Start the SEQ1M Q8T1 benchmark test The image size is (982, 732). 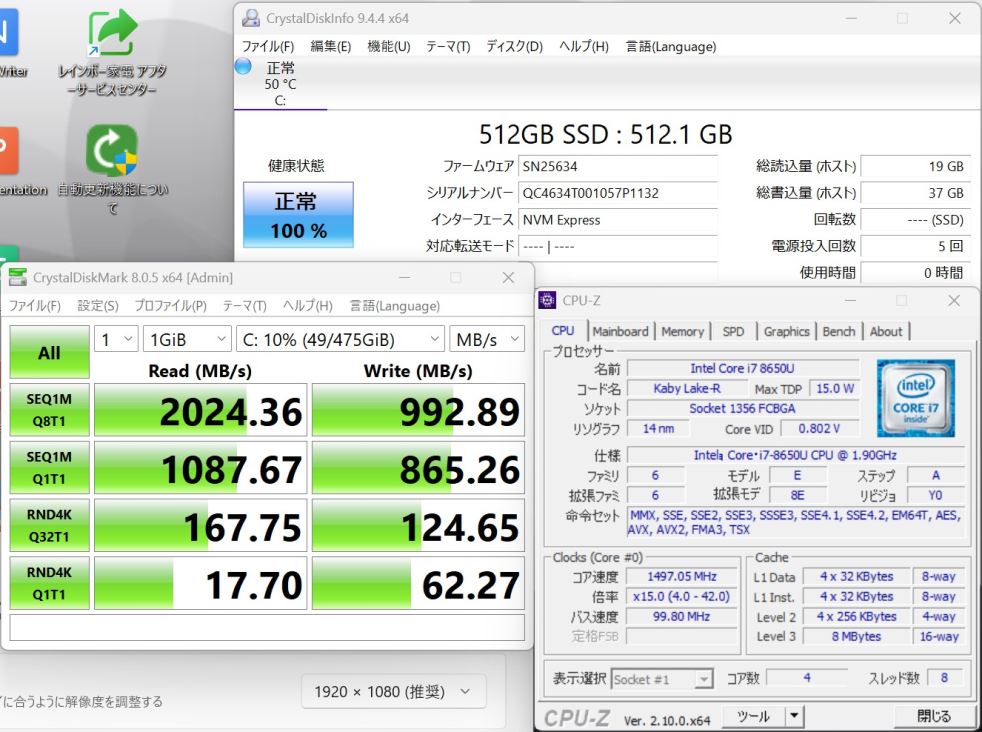point(48,410)
